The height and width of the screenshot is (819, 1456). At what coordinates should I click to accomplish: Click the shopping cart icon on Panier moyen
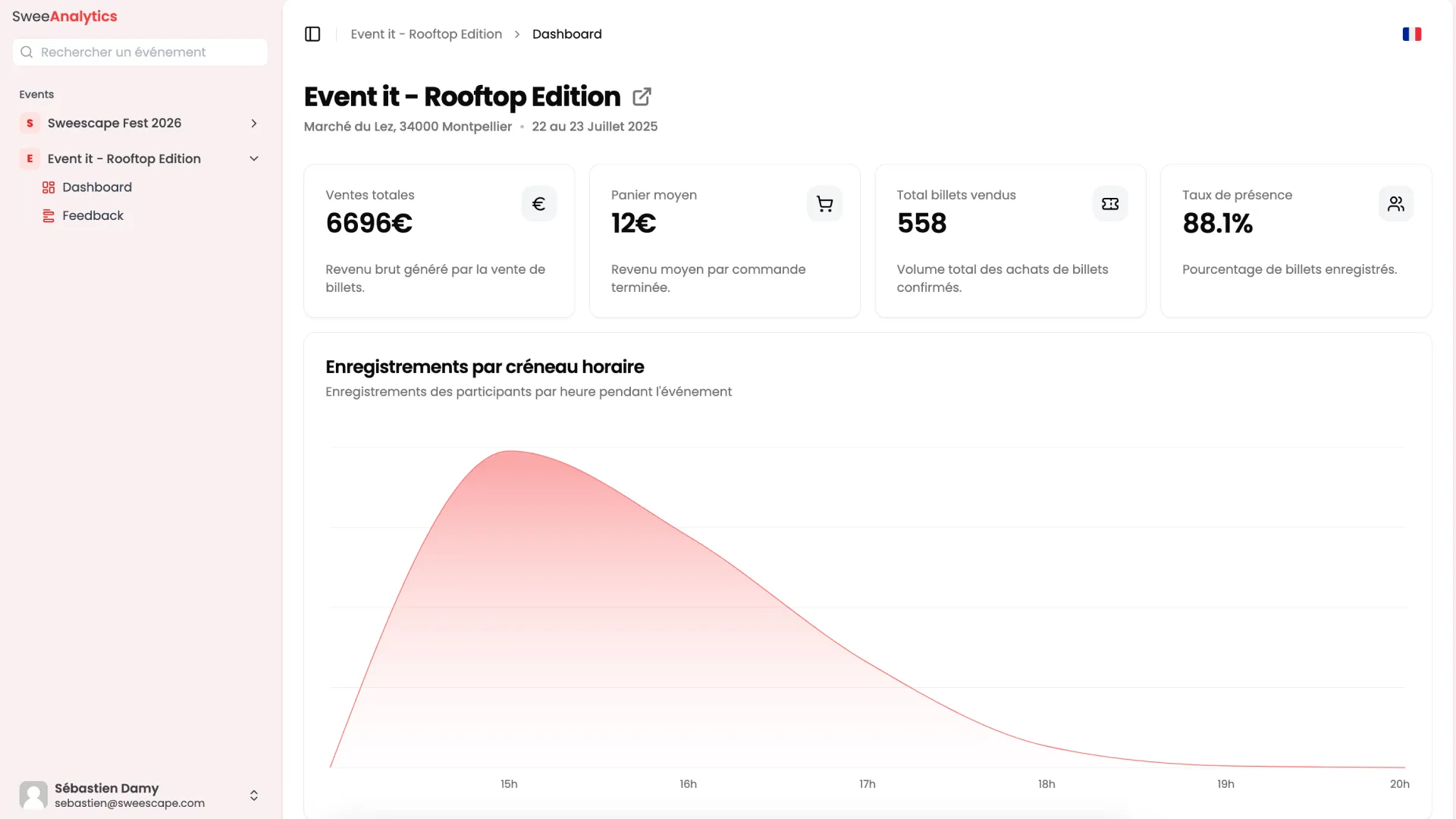click(x=824, y=203)
